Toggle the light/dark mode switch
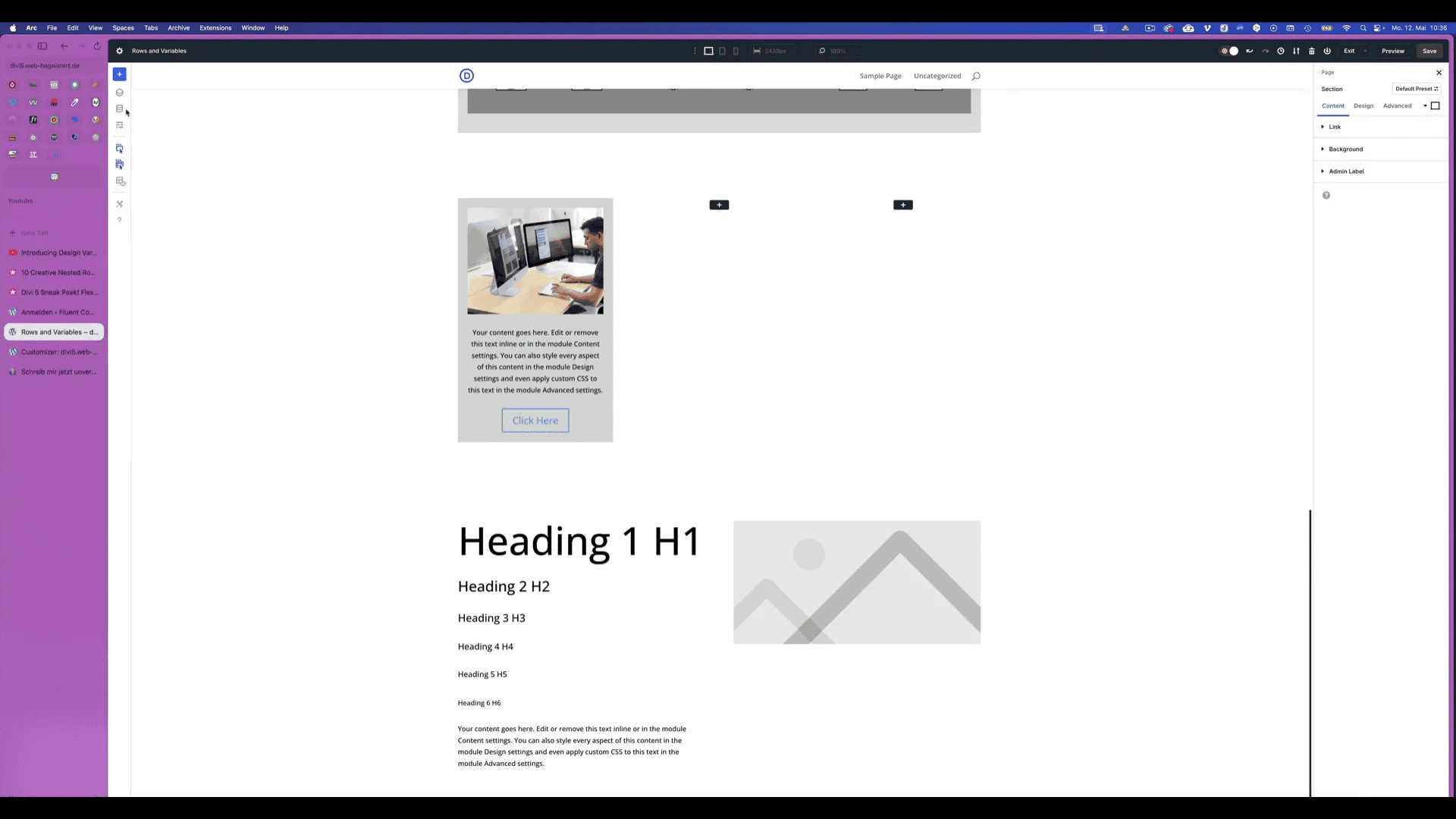1456x819 pixels. pos(1229,51)
